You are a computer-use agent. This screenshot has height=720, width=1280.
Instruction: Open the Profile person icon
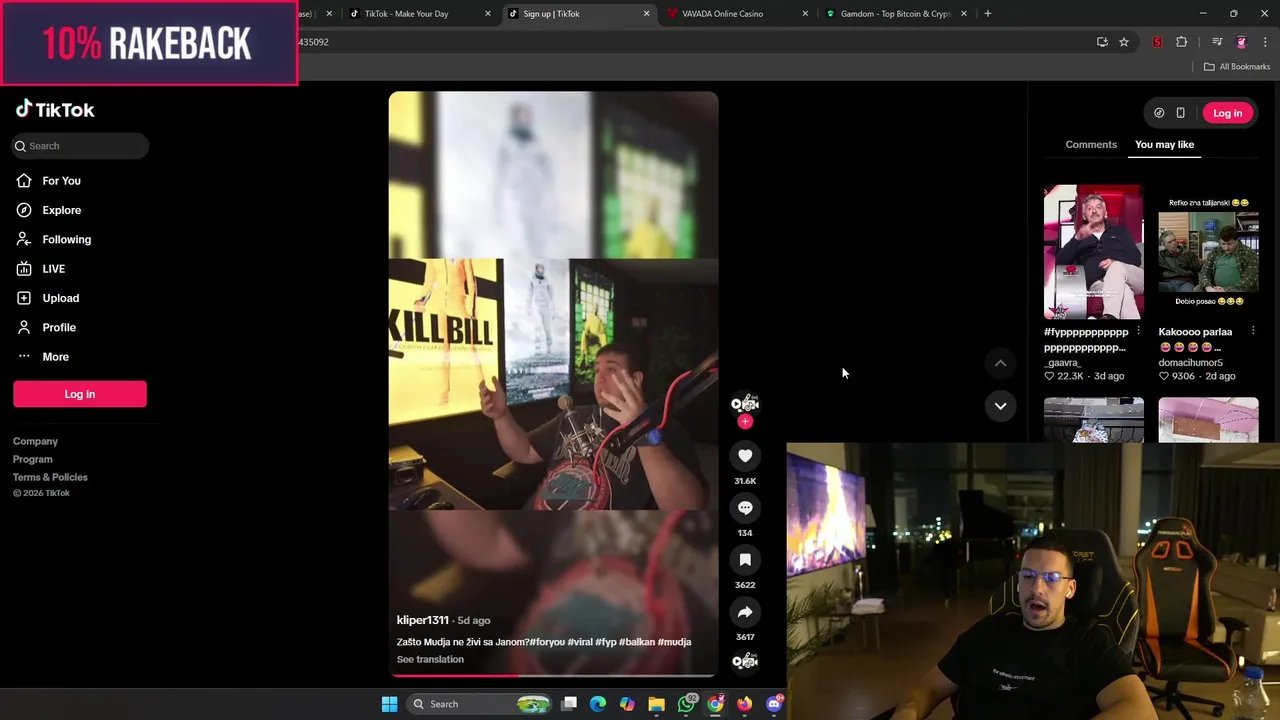pos(24,327)
